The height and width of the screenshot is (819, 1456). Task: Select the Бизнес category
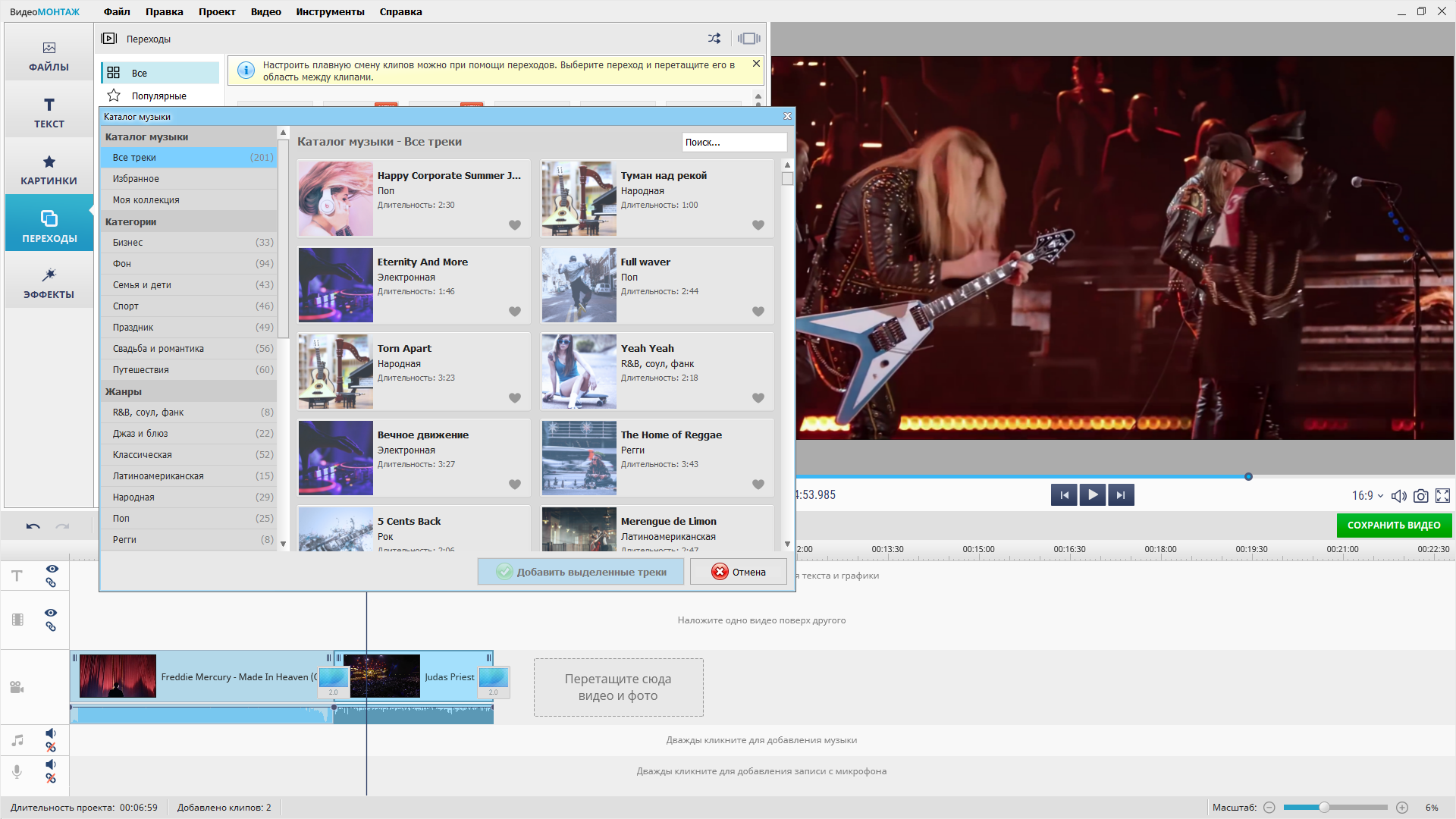pos(189,243)
